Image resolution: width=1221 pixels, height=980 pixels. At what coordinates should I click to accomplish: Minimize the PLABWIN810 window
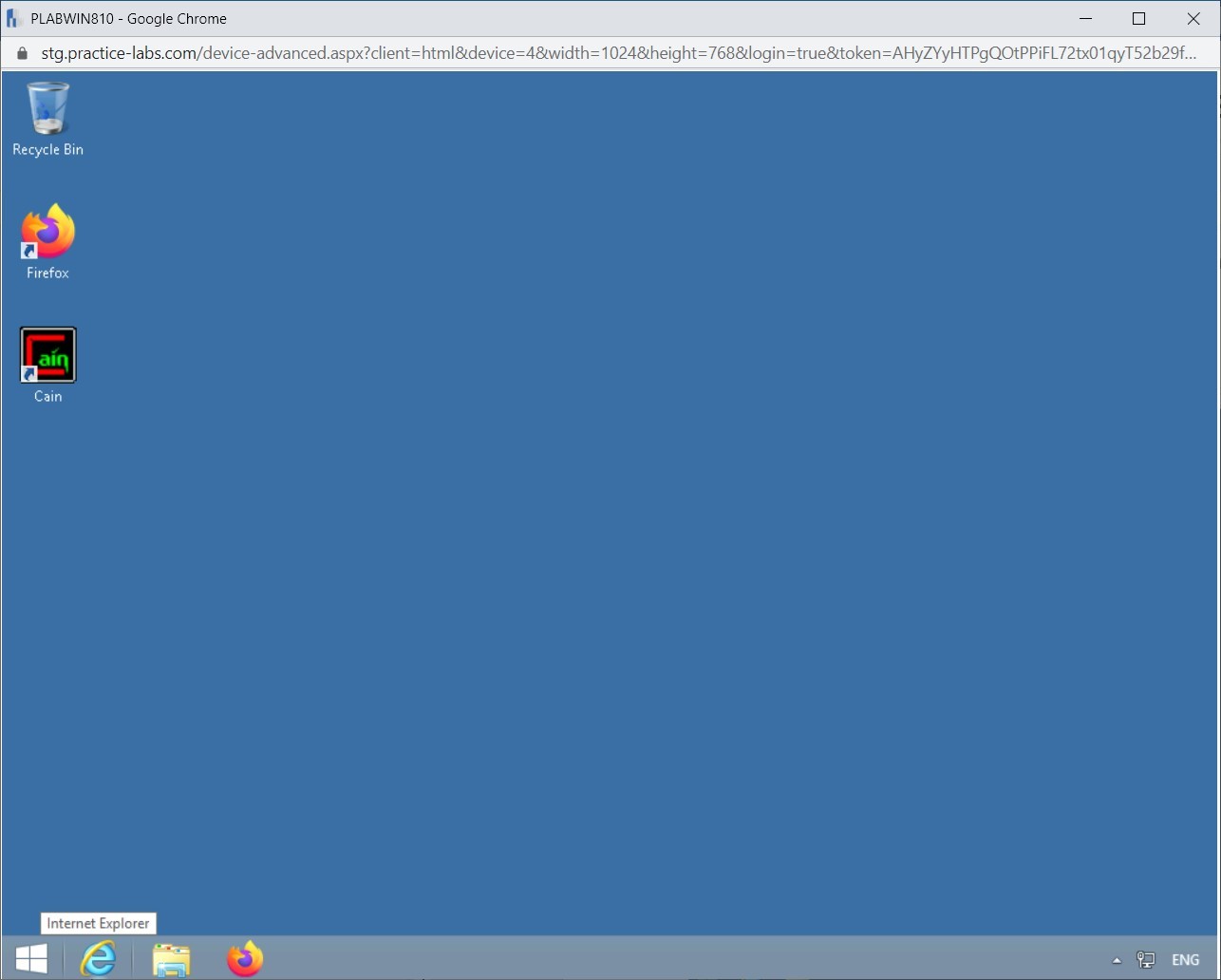1085,18
